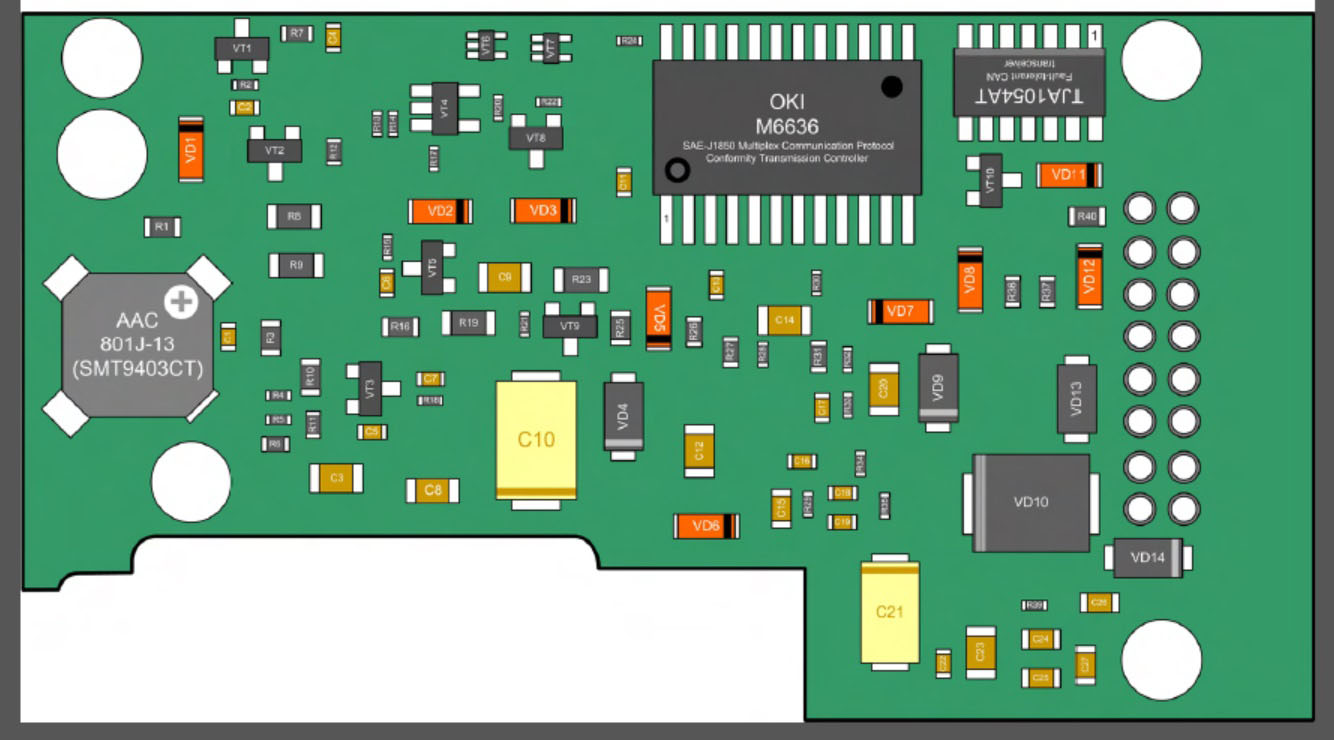Viewport: 1334px width, 740px height.
Task: Select the VD2 orange diode label
Action: coord(438,210)
